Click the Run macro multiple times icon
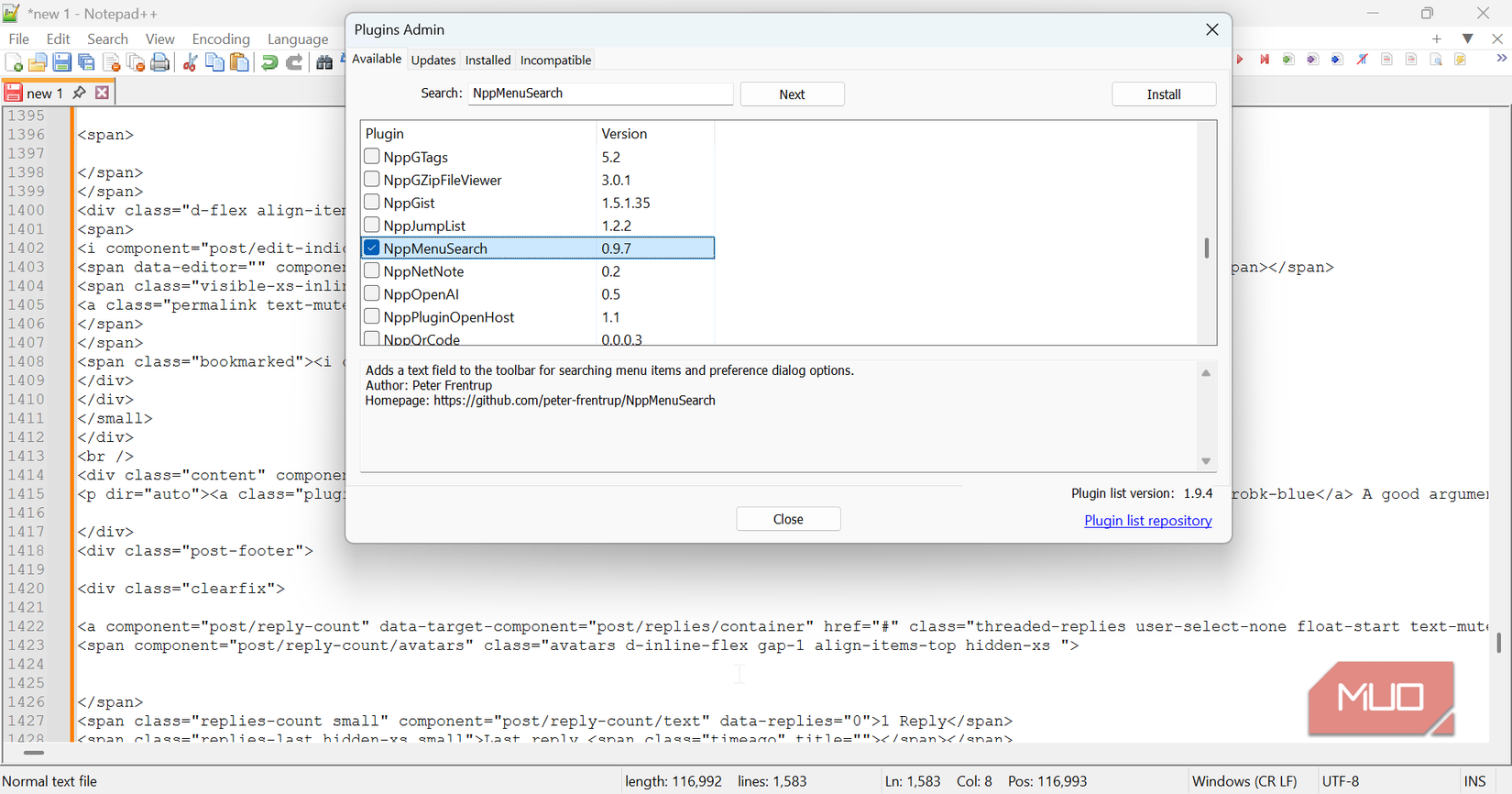This screenshot has height=794, width=1512. pos(1264,60)
